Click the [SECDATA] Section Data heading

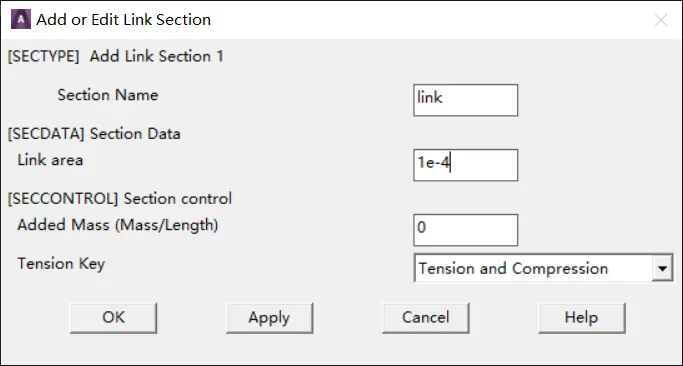click(94, 134)
